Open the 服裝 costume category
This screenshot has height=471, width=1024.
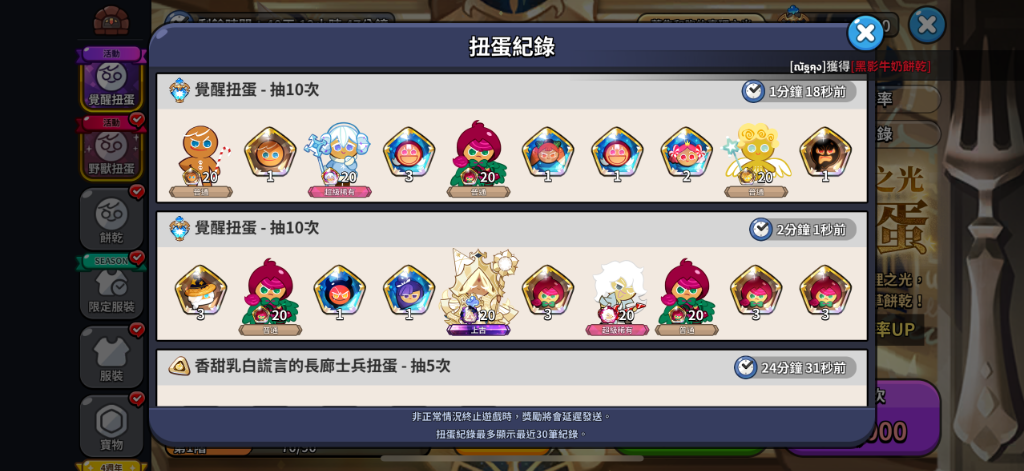pyautogui.click(x=111, y=357)
